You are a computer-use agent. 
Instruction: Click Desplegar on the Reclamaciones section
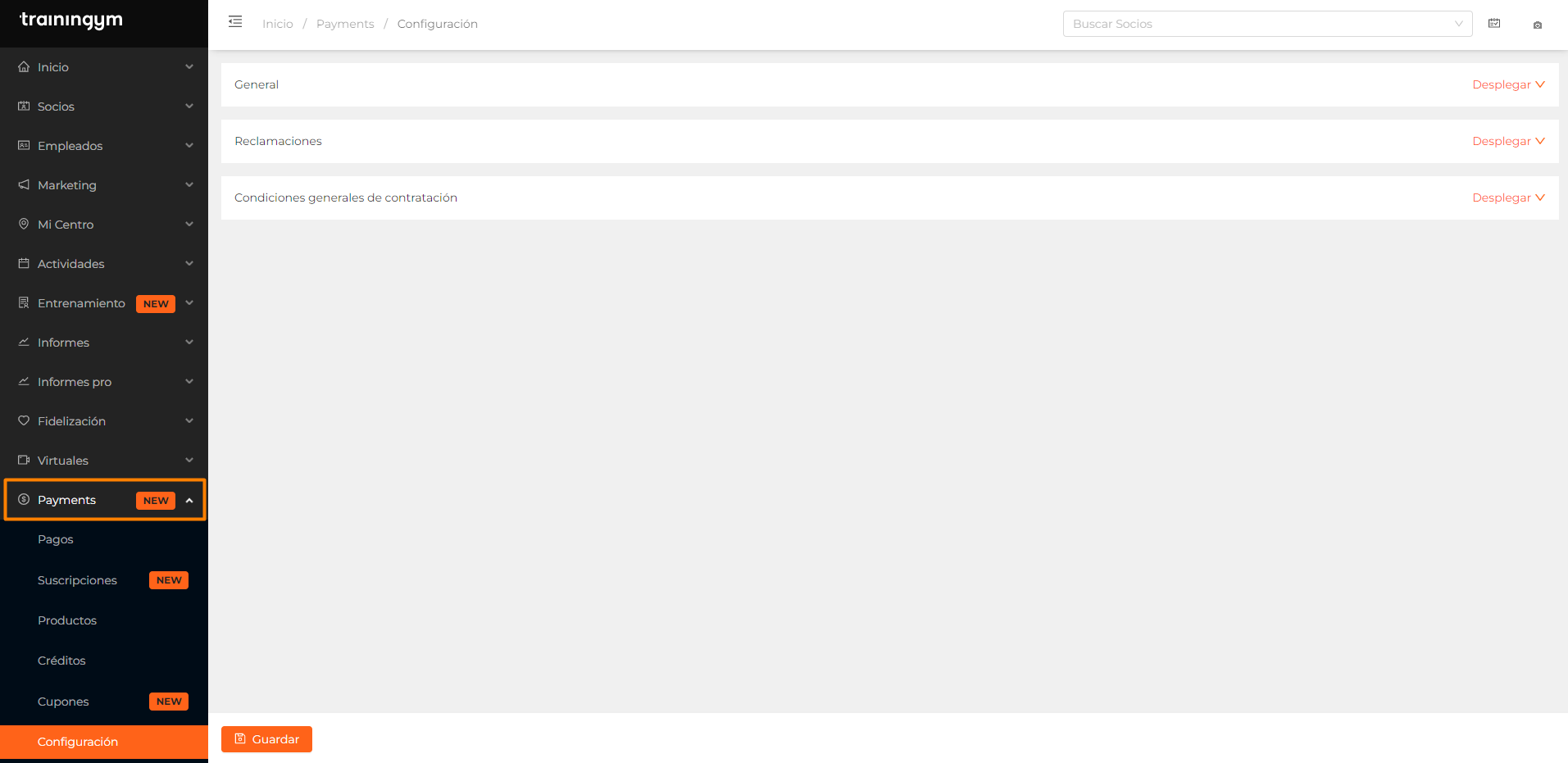pyautogui.click(x=1508, y=141)
